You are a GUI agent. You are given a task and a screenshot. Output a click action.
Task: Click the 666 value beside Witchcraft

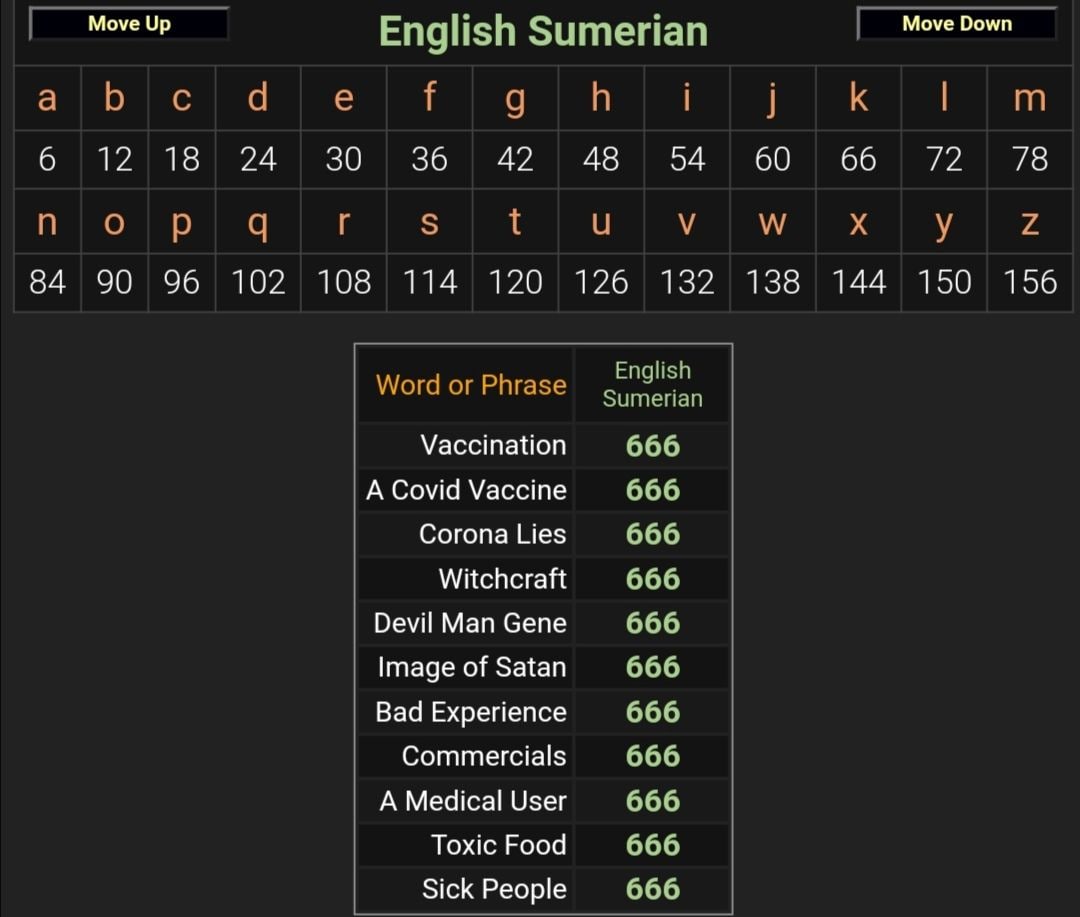[x=652, y=579]
